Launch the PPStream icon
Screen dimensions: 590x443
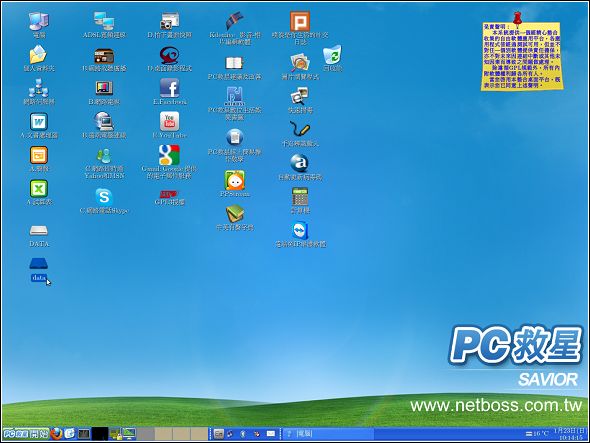click(234, 180)
